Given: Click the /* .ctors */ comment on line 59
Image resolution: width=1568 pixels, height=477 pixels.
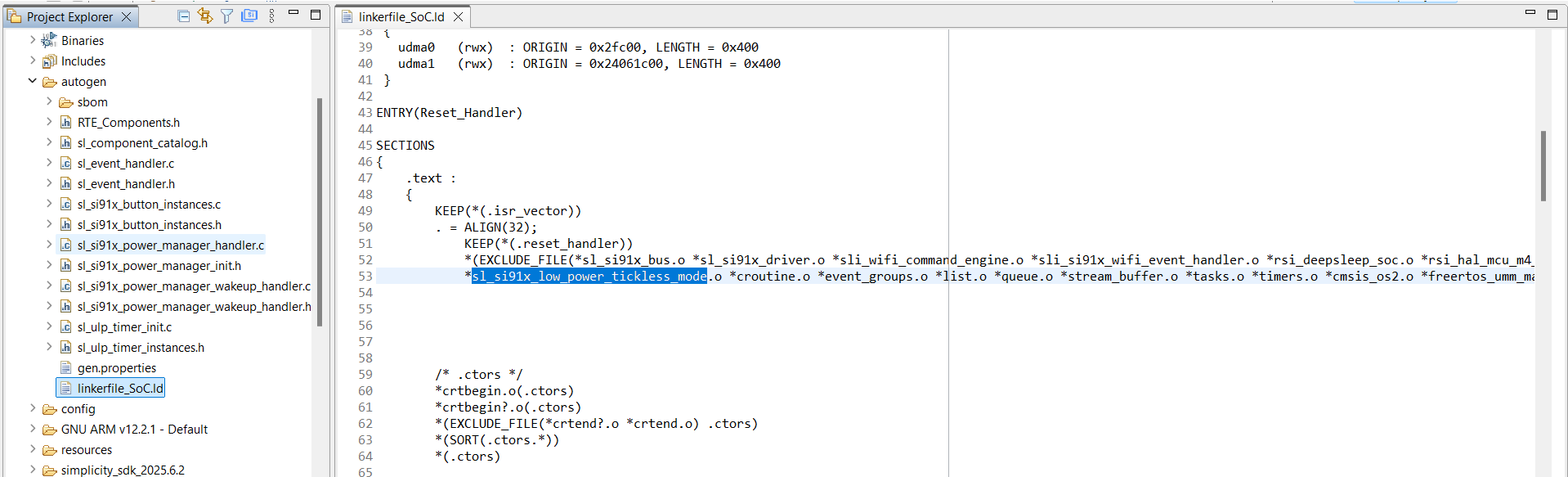Looking at the screenshot, I should click(478, 375).
